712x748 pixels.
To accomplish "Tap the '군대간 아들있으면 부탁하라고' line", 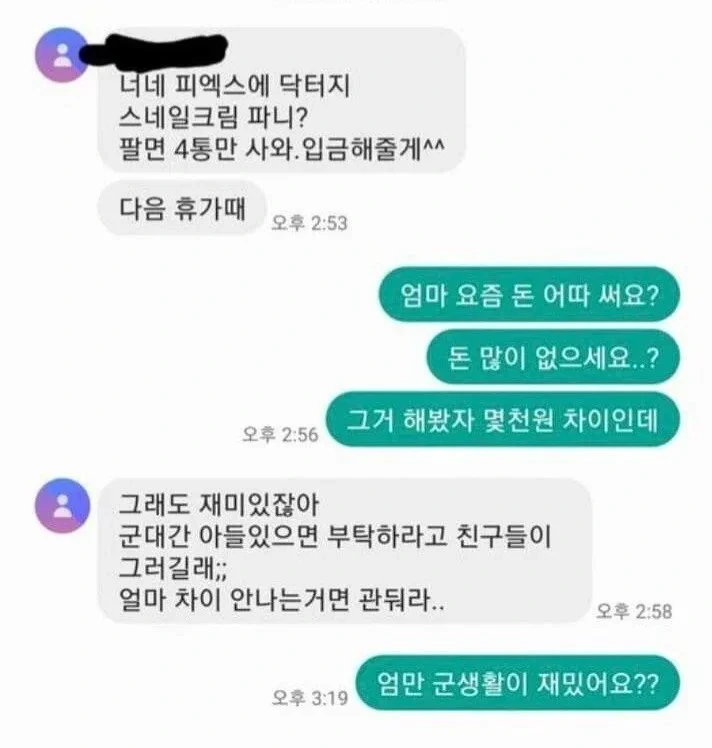I will (x=282, y=536).
